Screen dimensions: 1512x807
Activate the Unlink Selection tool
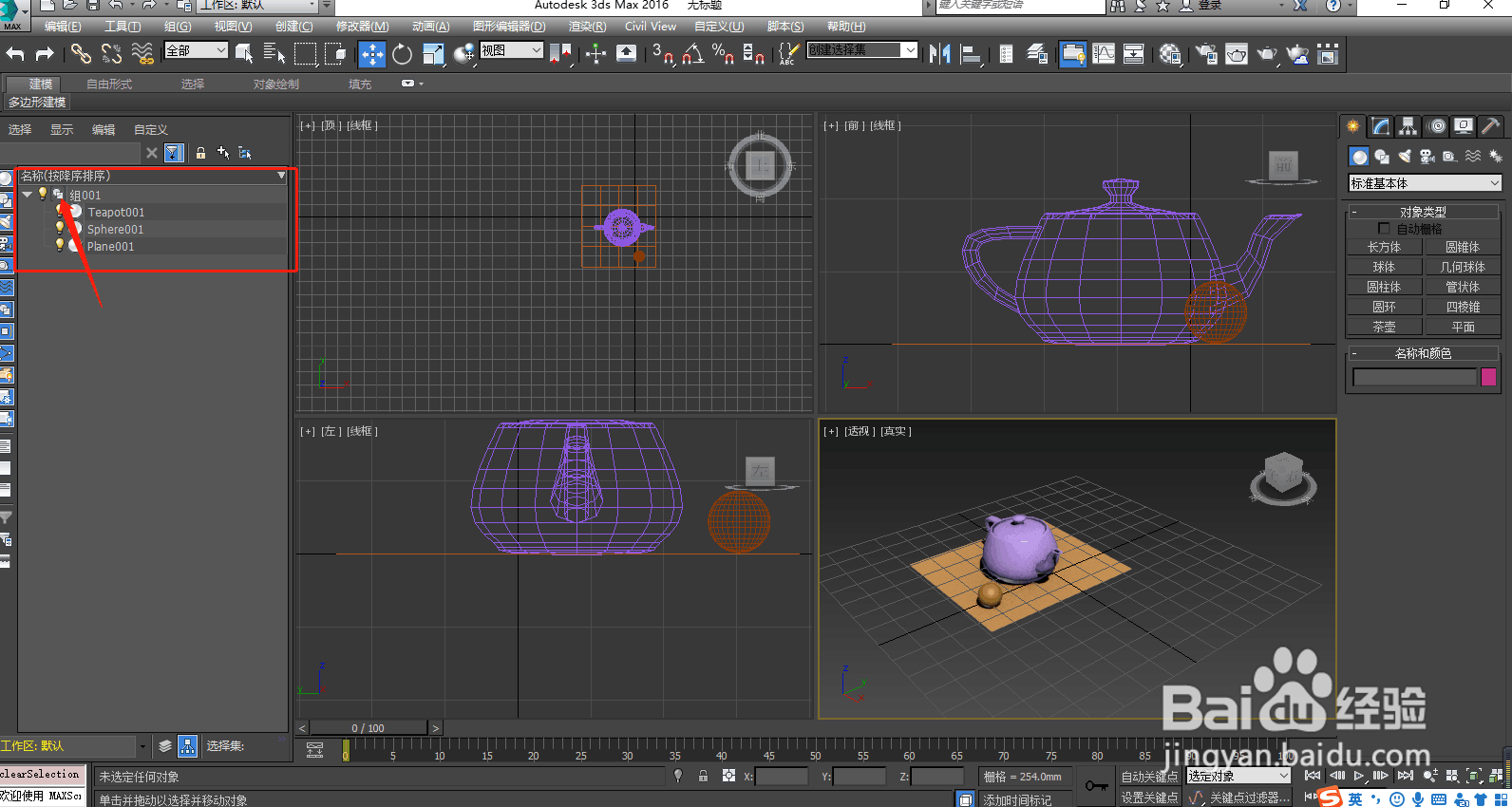(x=111, y=54)
